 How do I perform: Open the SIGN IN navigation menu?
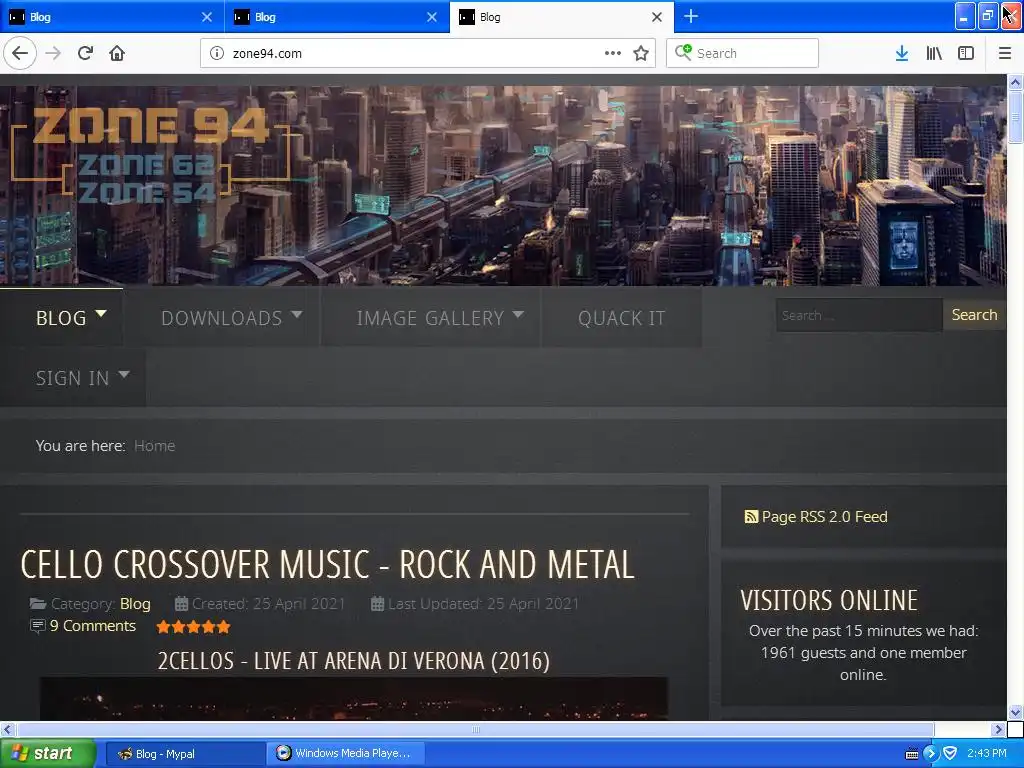click(x=72, y=377)
